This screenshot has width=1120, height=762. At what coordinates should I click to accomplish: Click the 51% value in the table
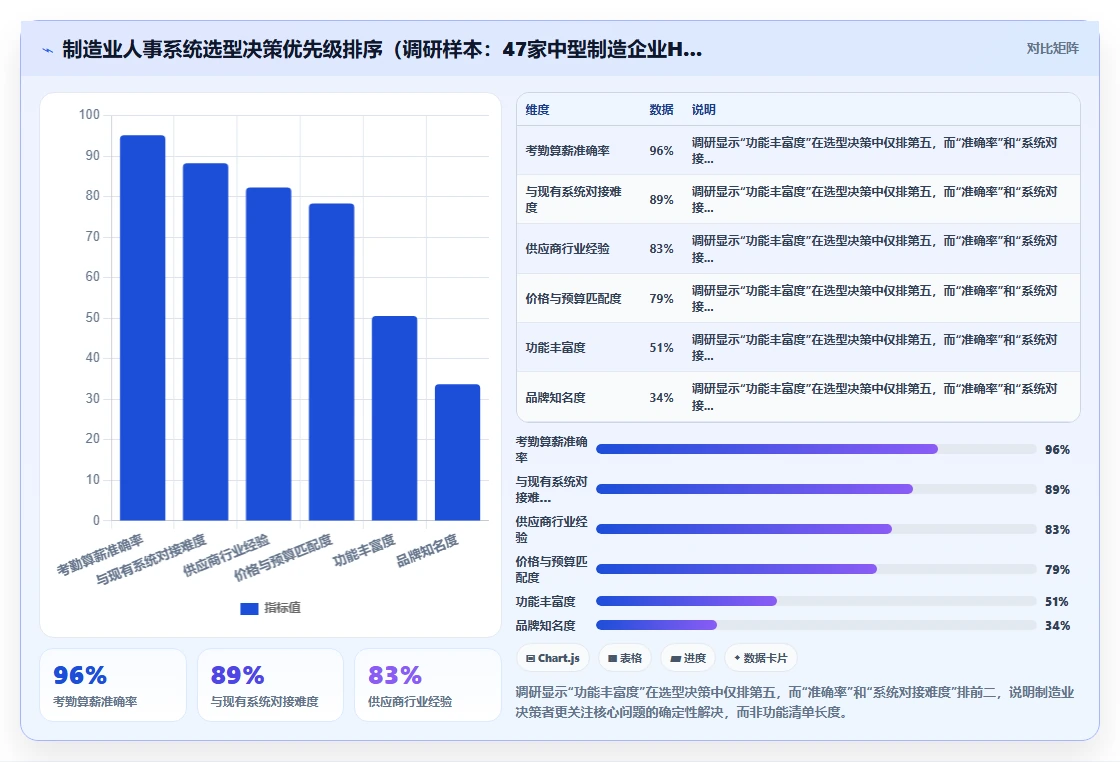click(661, 348)
